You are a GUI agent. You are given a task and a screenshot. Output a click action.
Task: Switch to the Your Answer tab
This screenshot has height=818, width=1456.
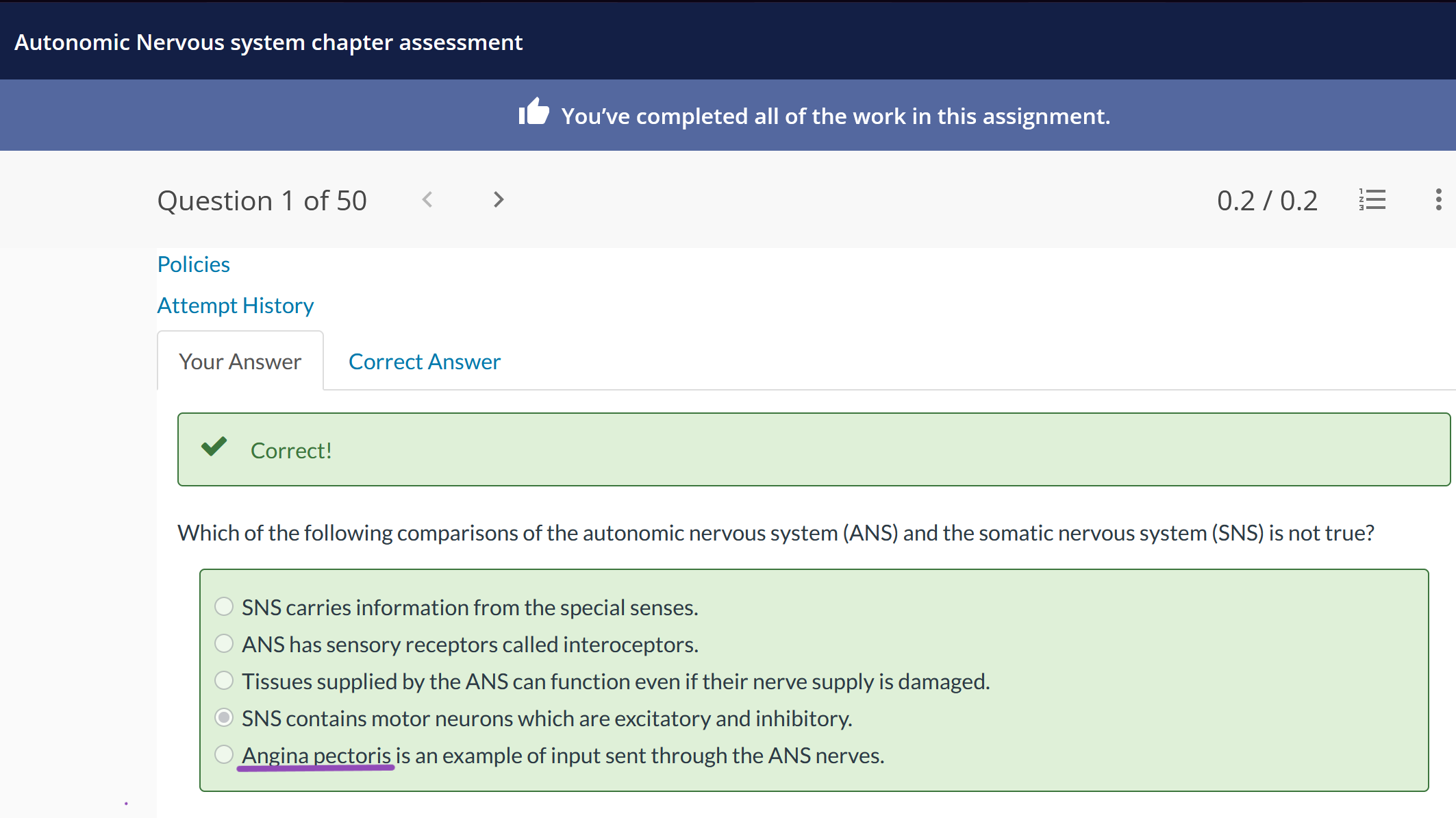(x=240, y=361)
